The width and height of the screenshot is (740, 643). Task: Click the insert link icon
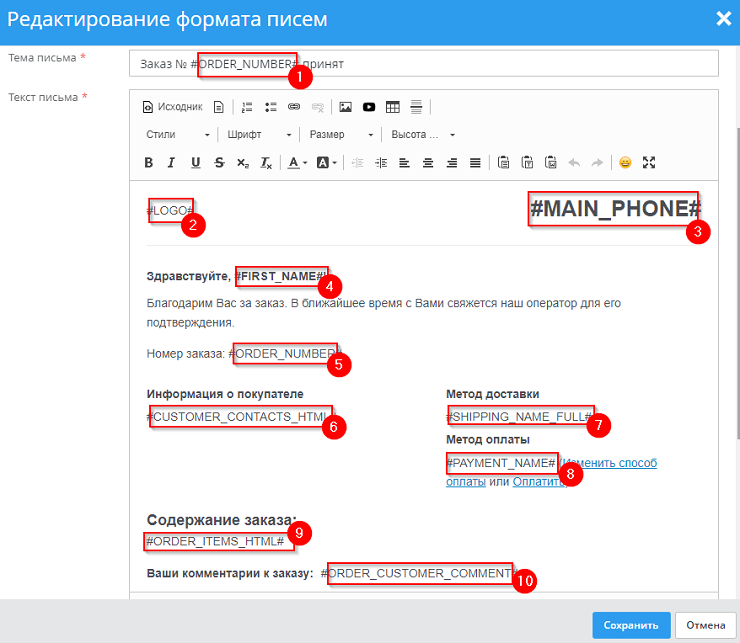294,106
